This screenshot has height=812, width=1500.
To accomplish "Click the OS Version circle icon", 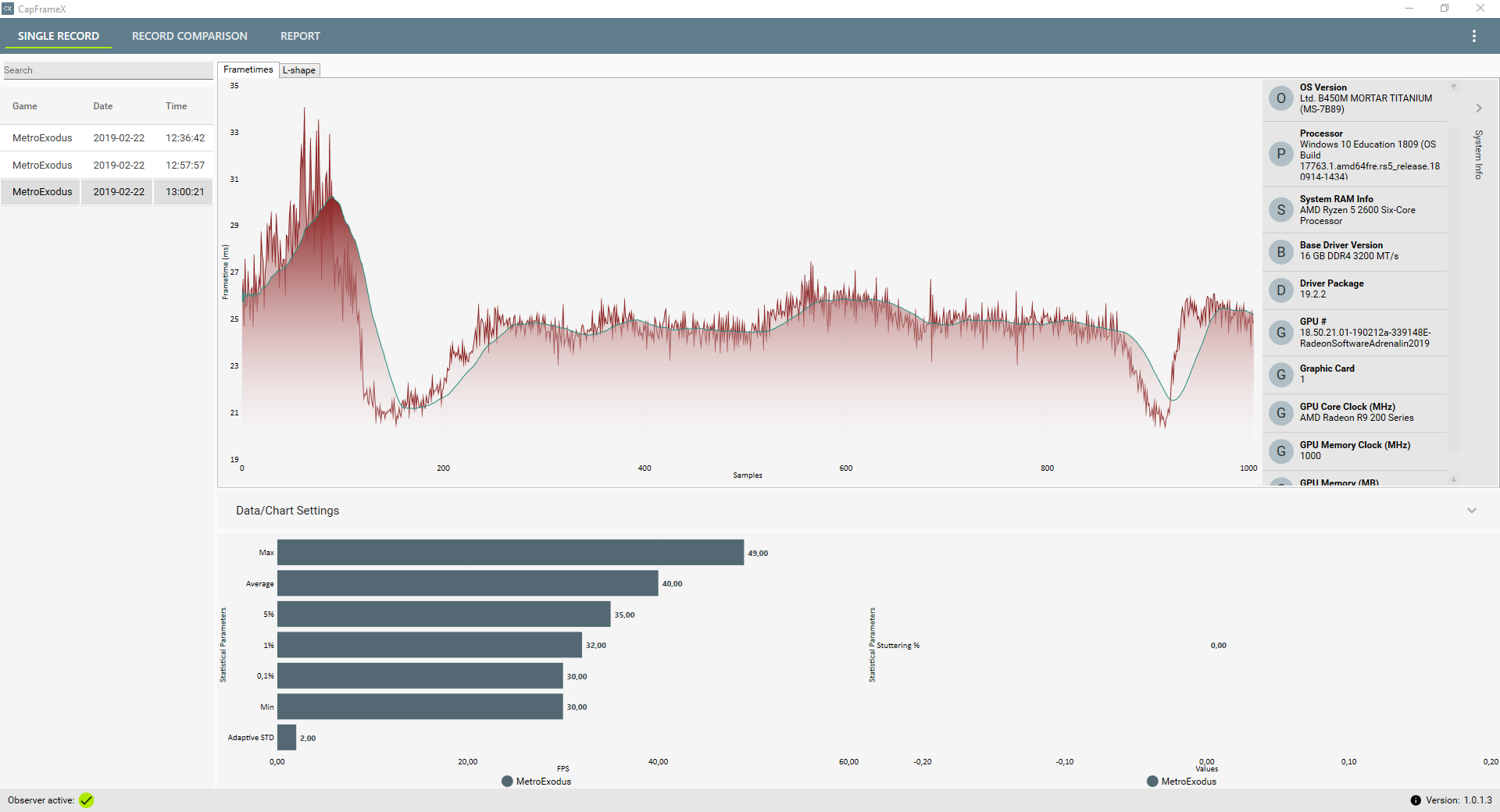I will coord(1280,98).
